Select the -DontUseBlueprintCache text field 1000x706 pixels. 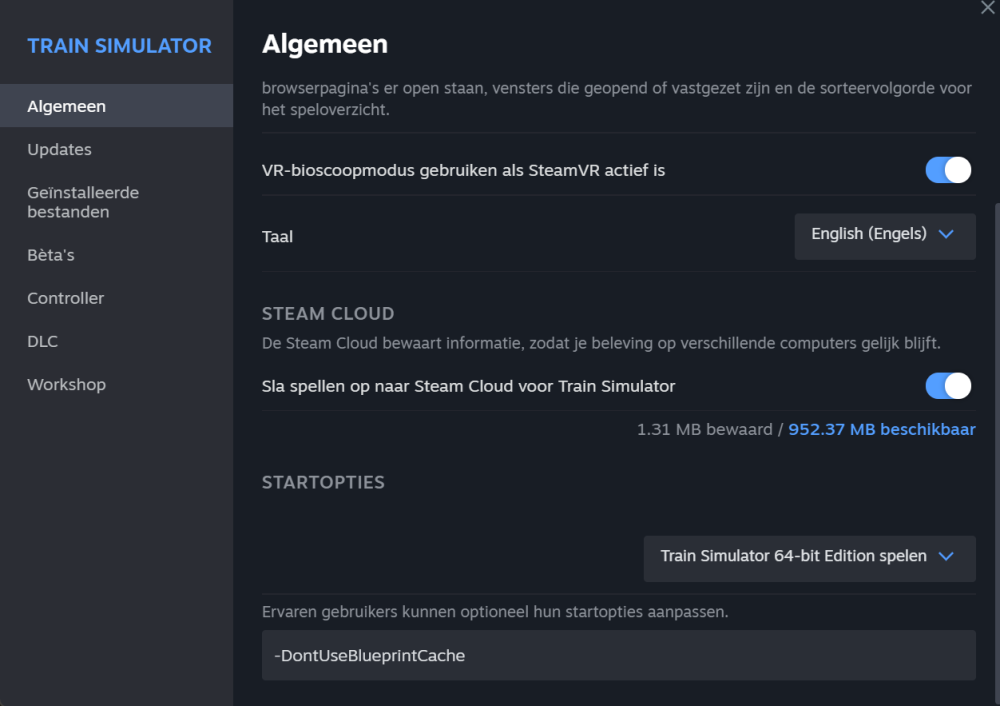(x=618, y=655)
